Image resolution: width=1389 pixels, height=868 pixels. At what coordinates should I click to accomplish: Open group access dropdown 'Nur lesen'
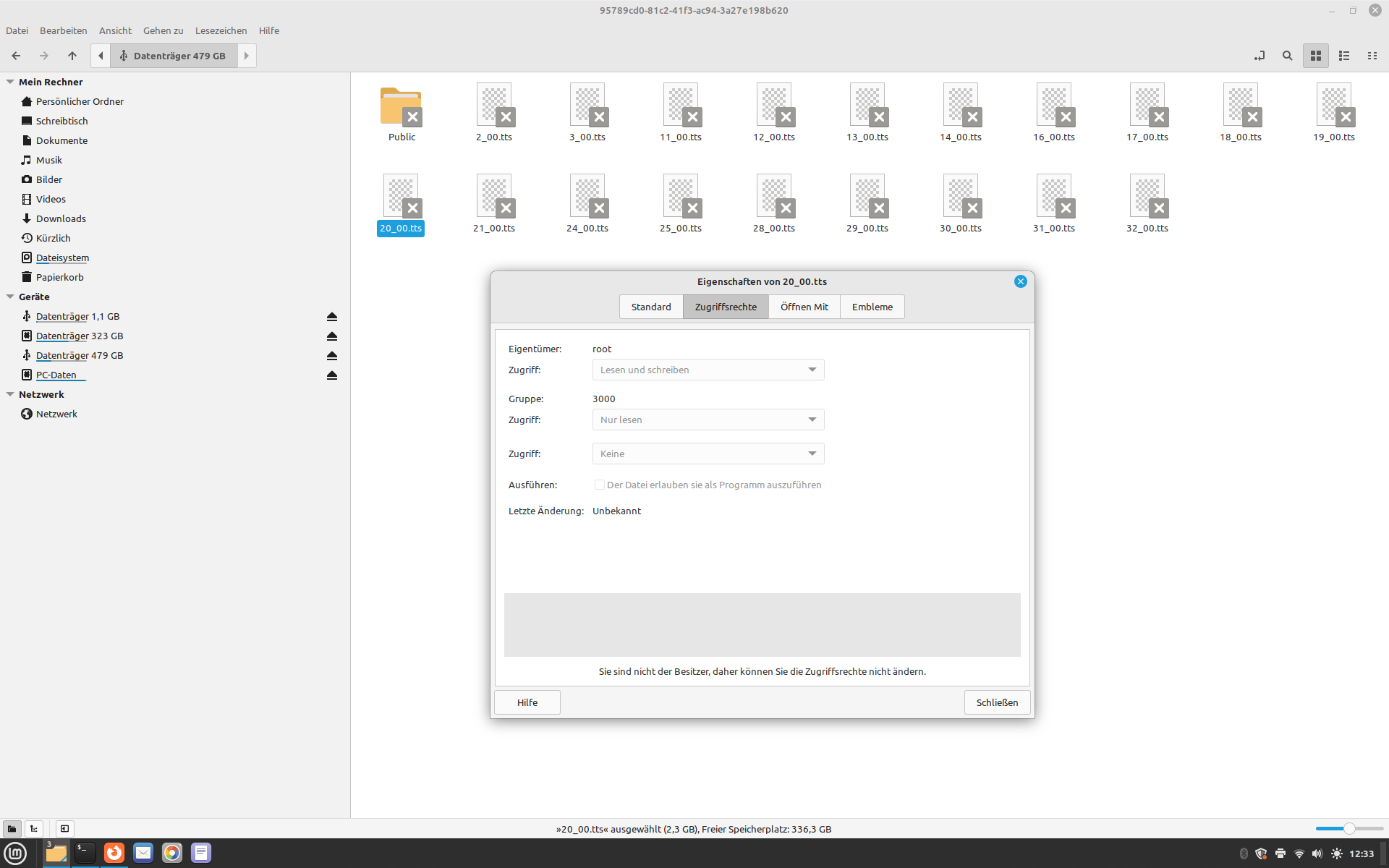pyautogui.click(x=708, y=420)
